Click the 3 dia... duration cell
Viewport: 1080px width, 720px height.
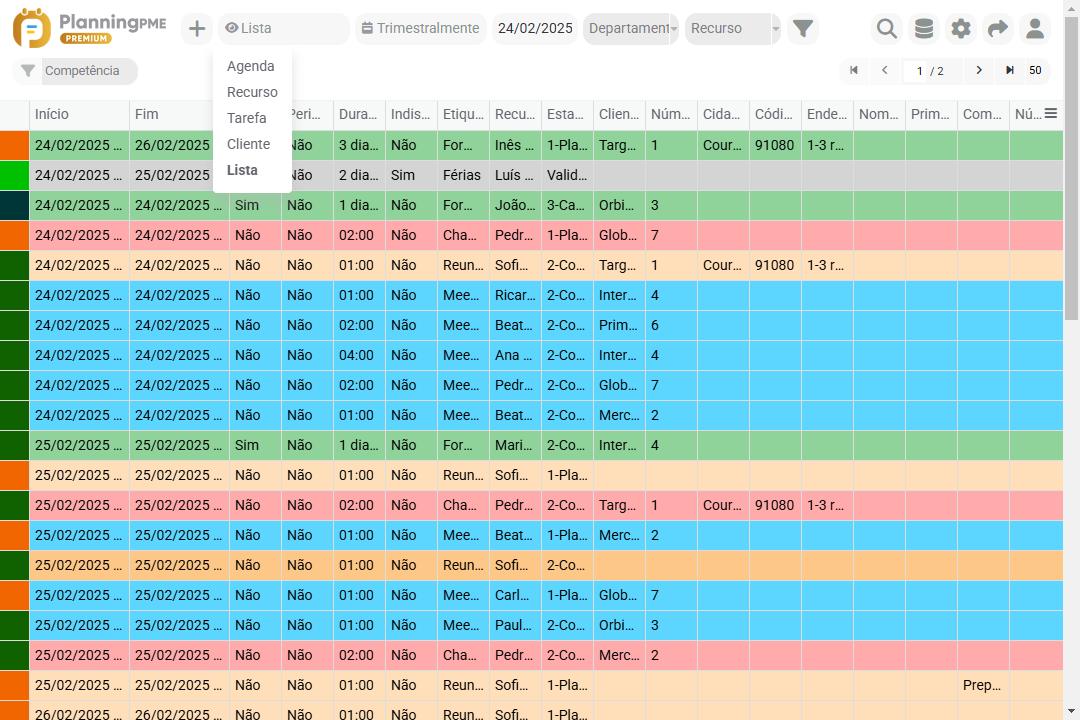359,145
